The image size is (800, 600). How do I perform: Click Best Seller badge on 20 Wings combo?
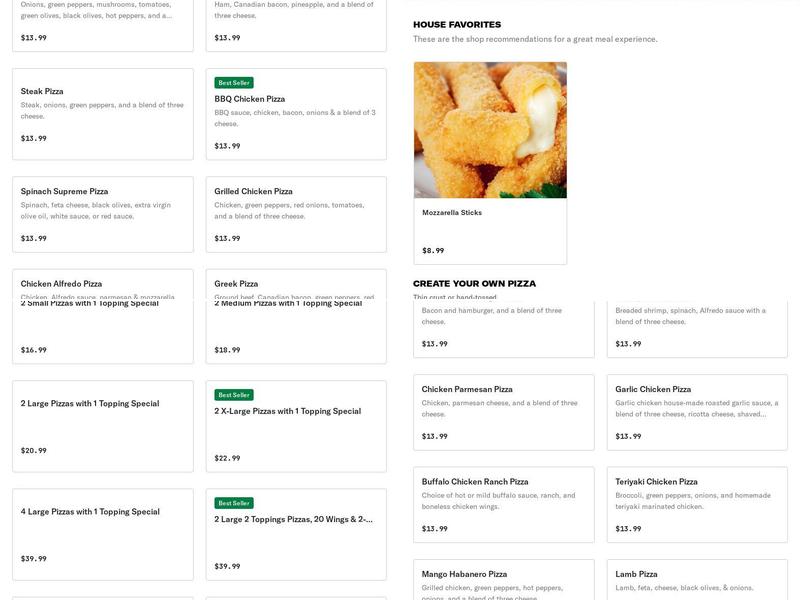(234, 503)
